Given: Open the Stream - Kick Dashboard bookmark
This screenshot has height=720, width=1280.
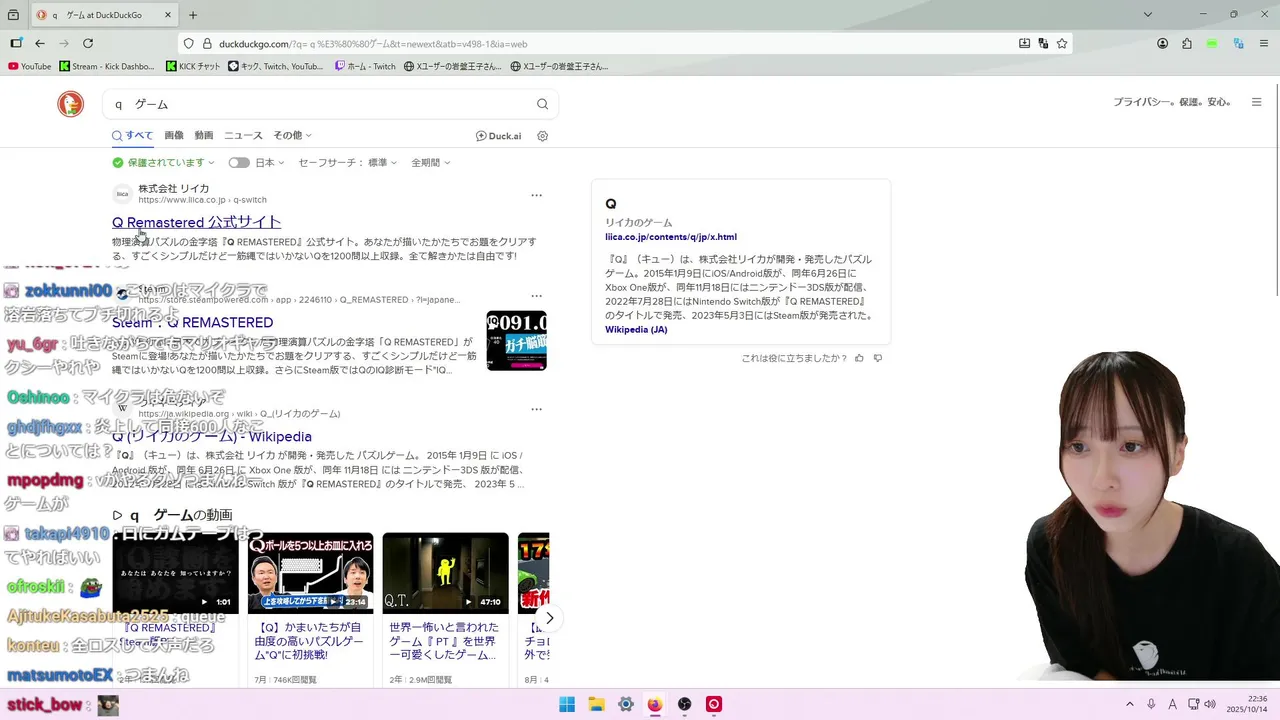Looking at the screenshot, I should click(107, 67).
